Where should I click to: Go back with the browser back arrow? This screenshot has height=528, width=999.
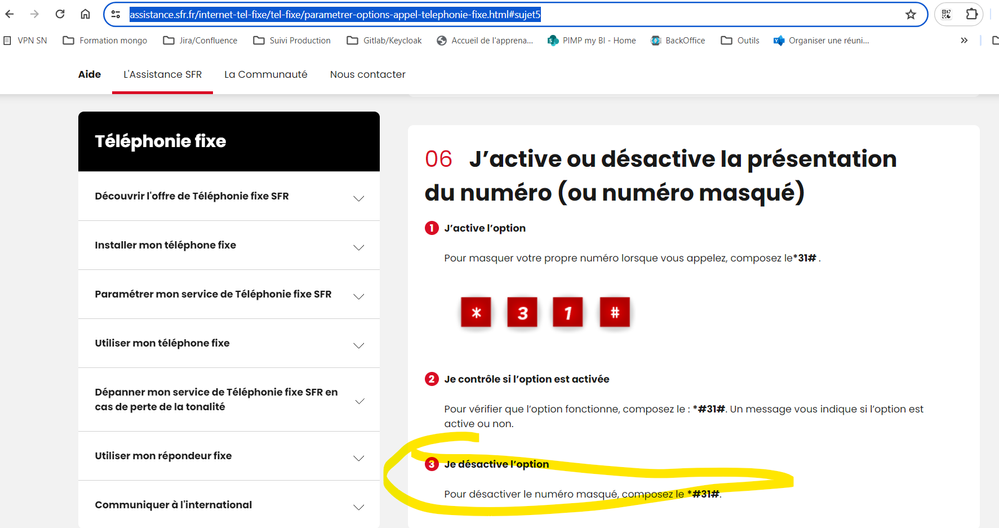10,14
